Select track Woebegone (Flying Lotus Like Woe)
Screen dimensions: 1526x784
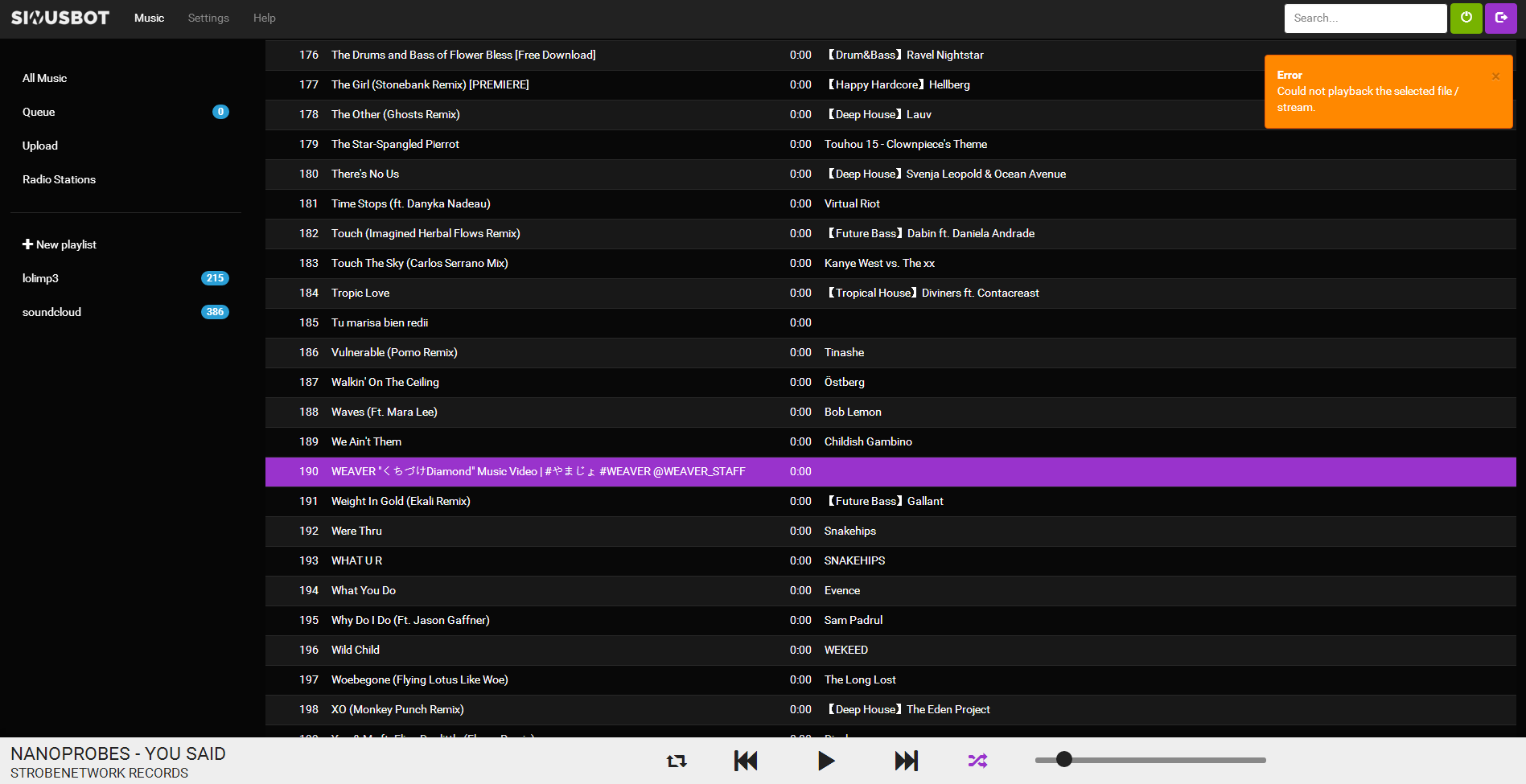tap(891, 679)
